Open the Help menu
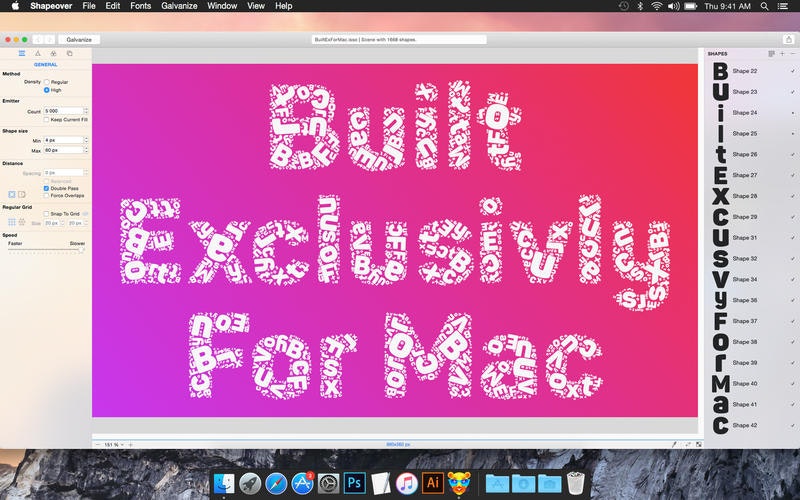Screen dimensions: 800x500 click(x=284, y=6)
